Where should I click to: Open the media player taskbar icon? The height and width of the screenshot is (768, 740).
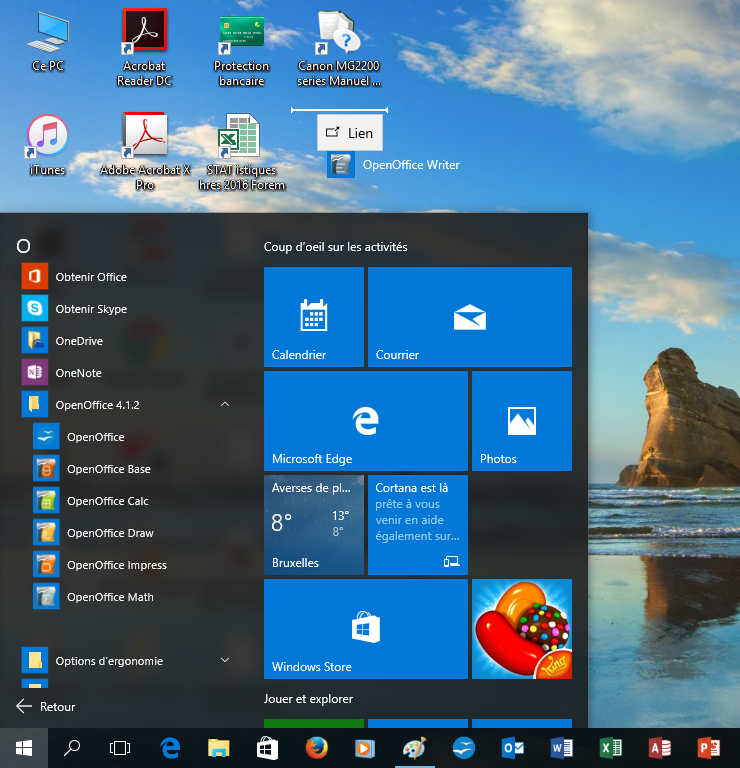pyautogui.click(x=365, y=748)
